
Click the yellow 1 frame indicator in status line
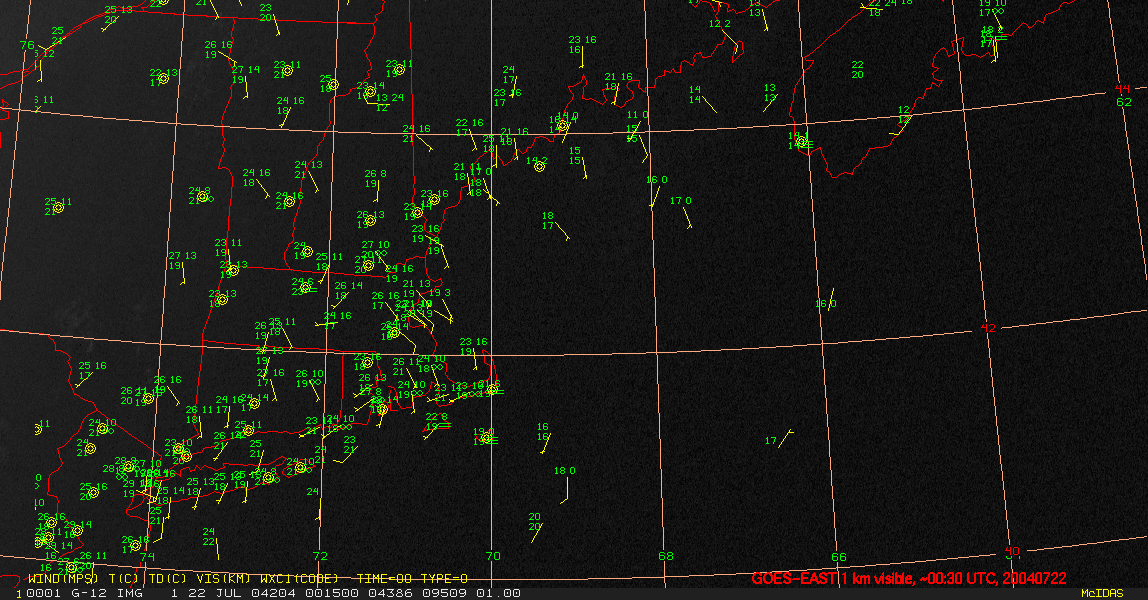coord(19,593)
